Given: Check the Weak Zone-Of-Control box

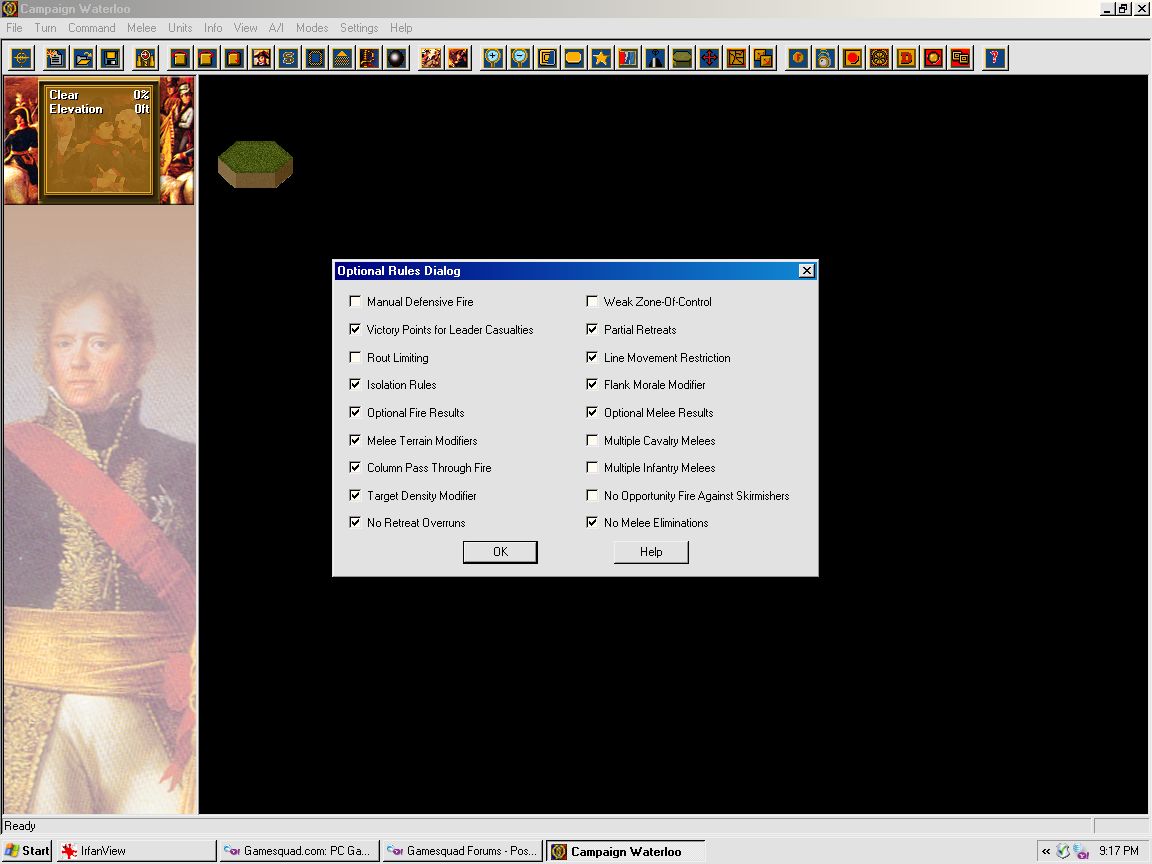Looking at the screenshot, I should click(592, 302).
